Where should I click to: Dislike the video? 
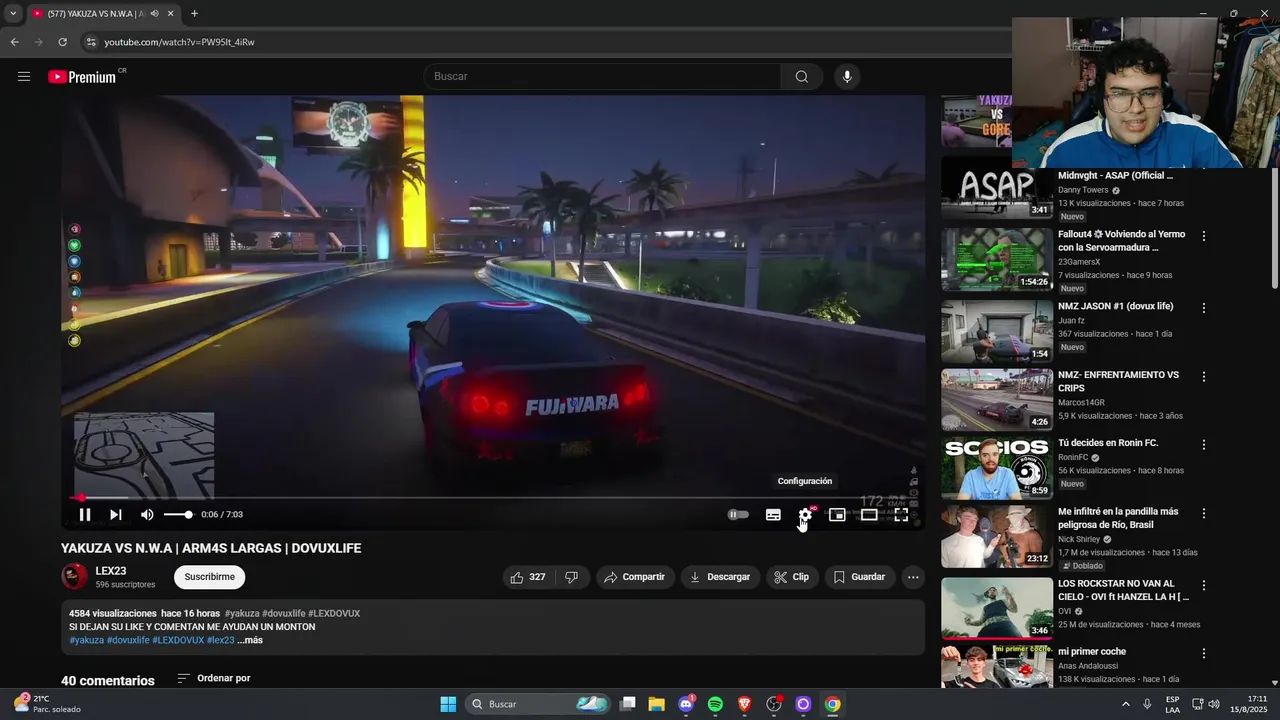pyautogui.click(x=572, y=577)
